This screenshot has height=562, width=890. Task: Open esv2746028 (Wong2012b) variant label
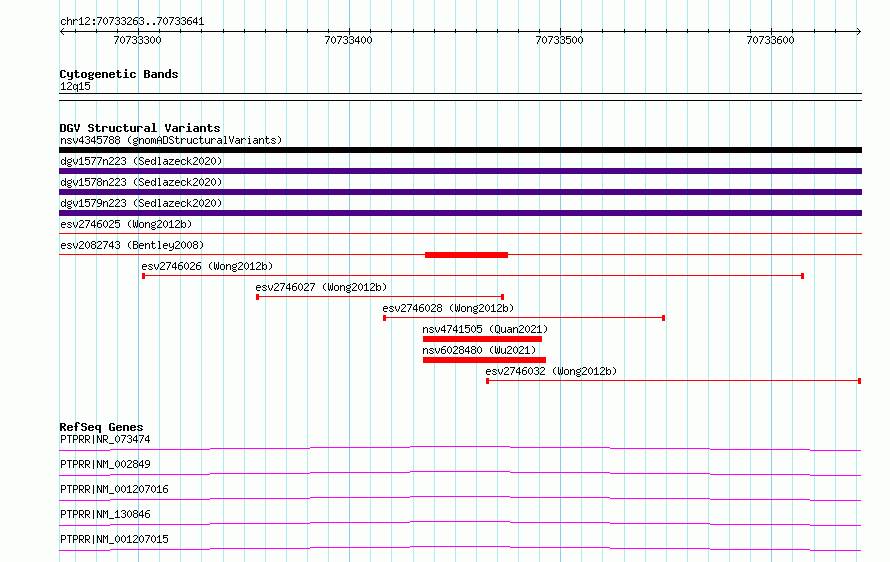[x=448, y=308]
